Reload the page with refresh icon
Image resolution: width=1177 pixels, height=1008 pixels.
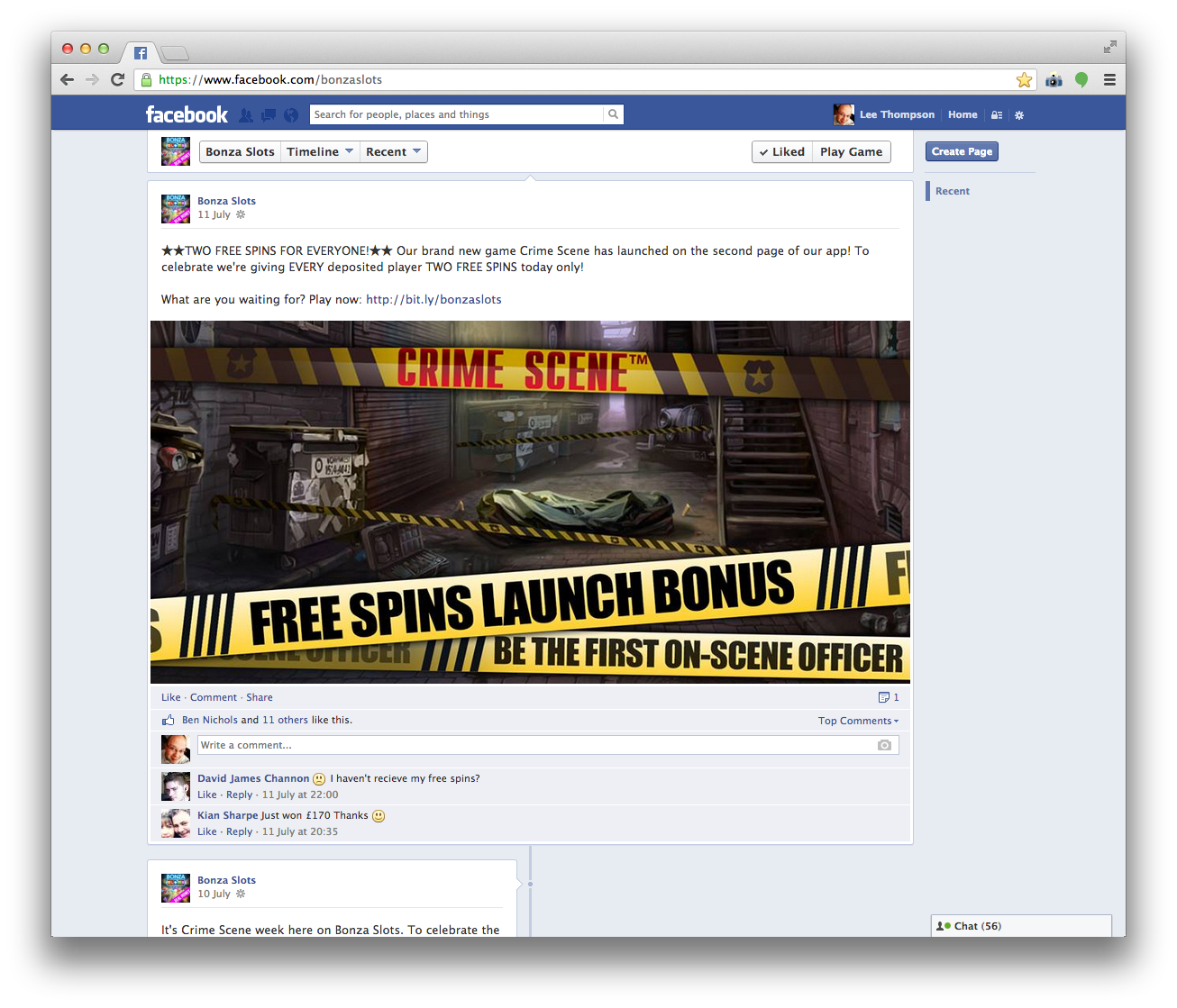(x=117, y=79)
